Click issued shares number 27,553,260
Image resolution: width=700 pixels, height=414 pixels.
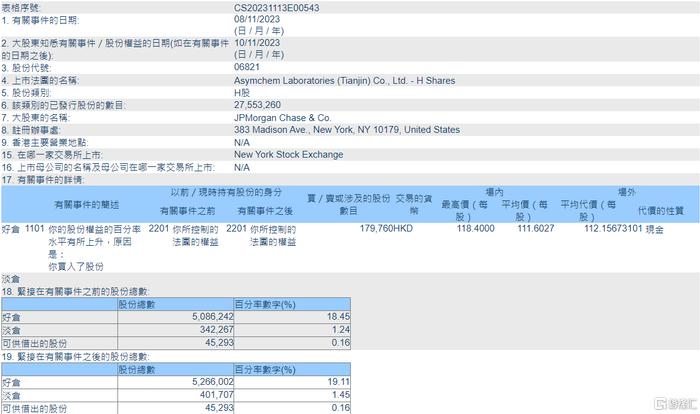(257, 105)
